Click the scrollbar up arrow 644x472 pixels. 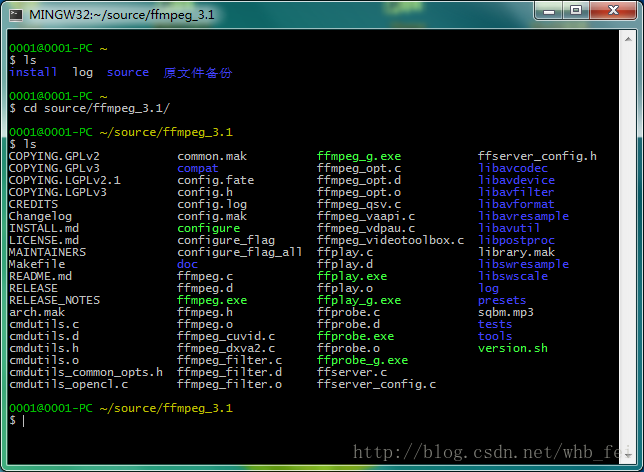pyautogui.click(x=628, y=39)
